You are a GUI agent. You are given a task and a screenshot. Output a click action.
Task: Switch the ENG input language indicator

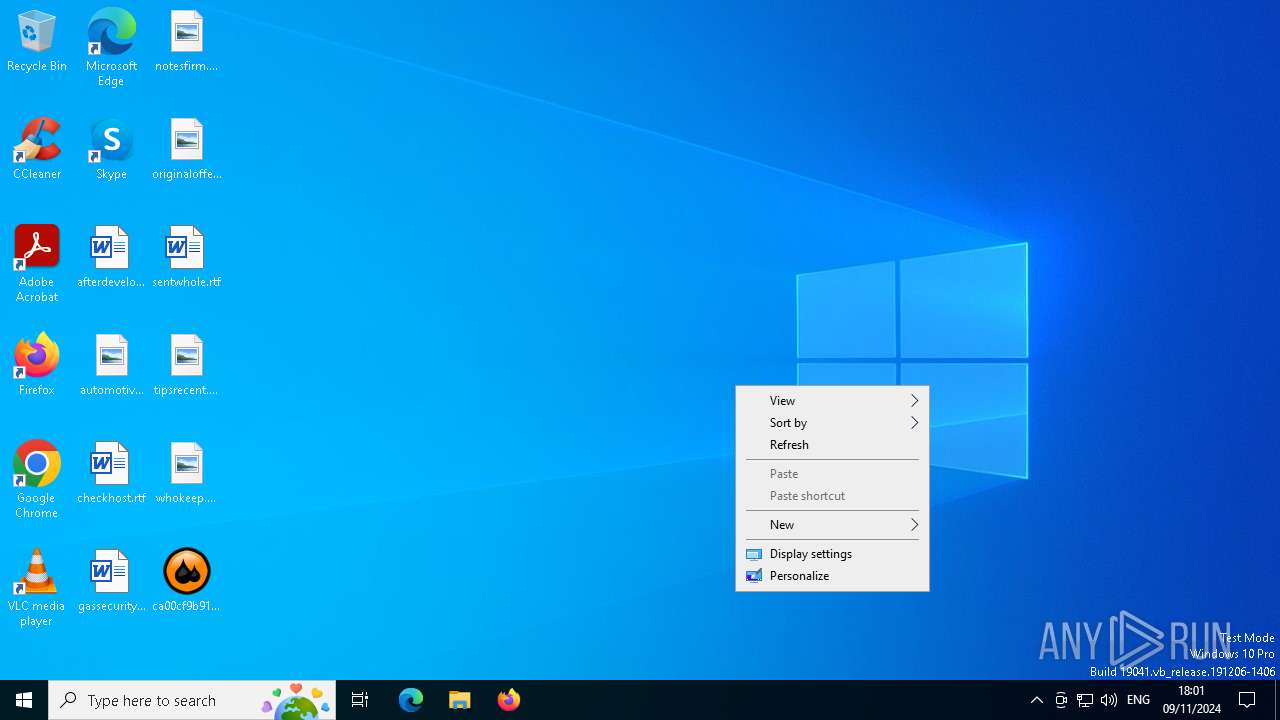tap(1139, 700)
